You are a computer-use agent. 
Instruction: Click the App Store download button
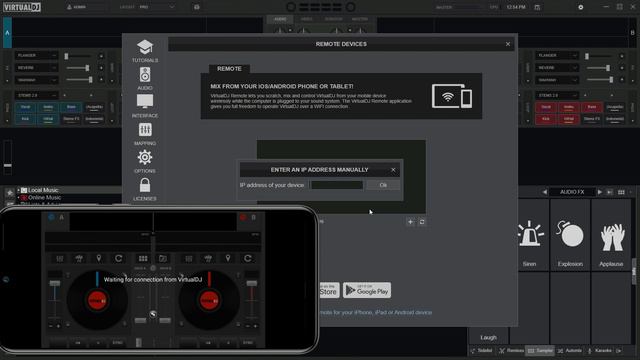click(x=329, y=290)
